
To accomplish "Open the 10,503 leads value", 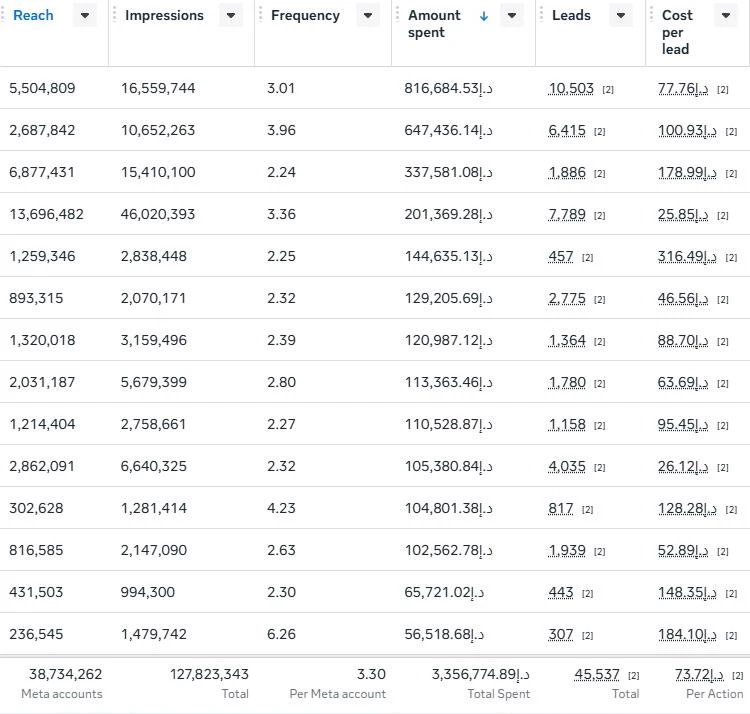I will point(571,88).
